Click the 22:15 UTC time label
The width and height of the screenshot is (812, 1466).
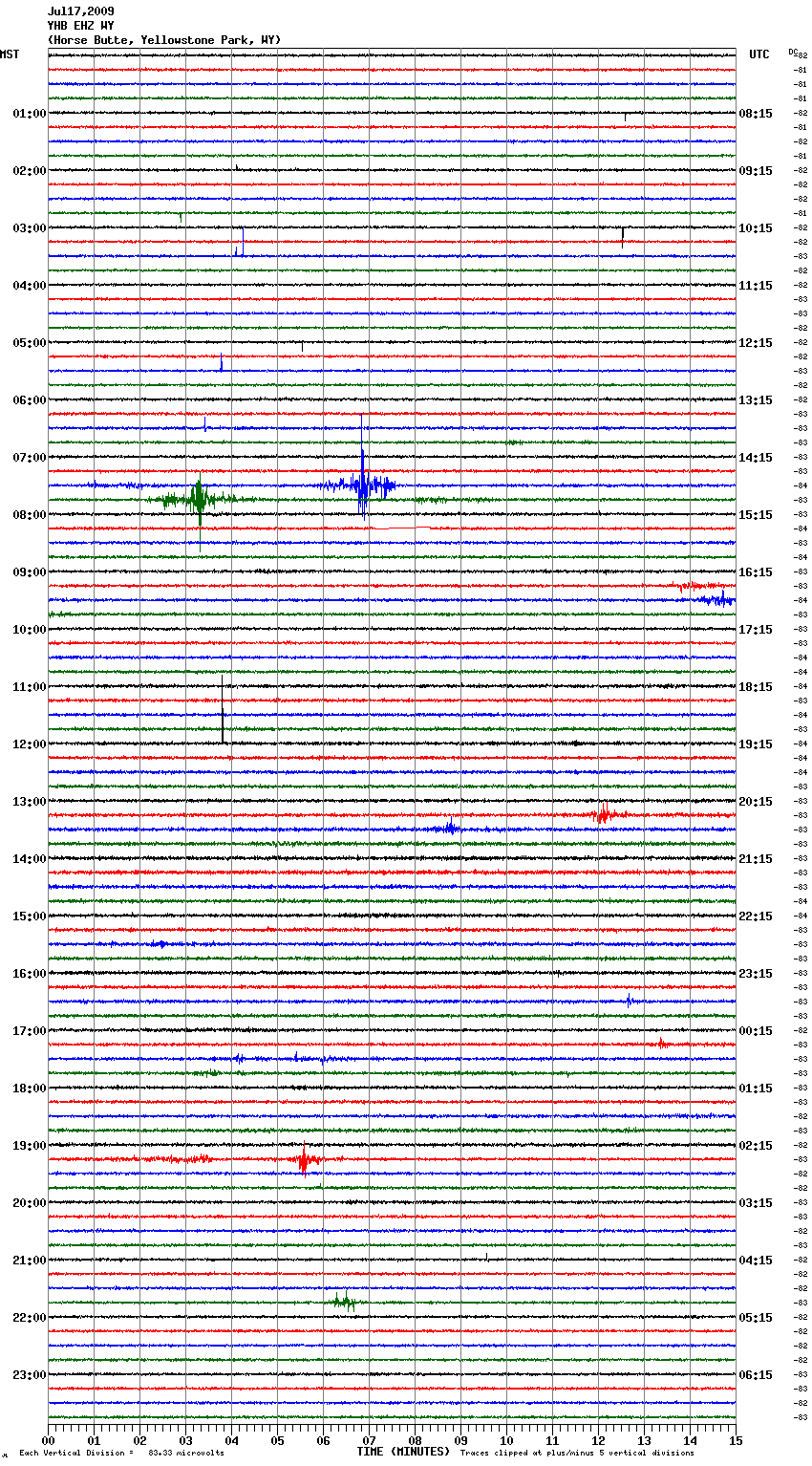[x=756, y=916]
